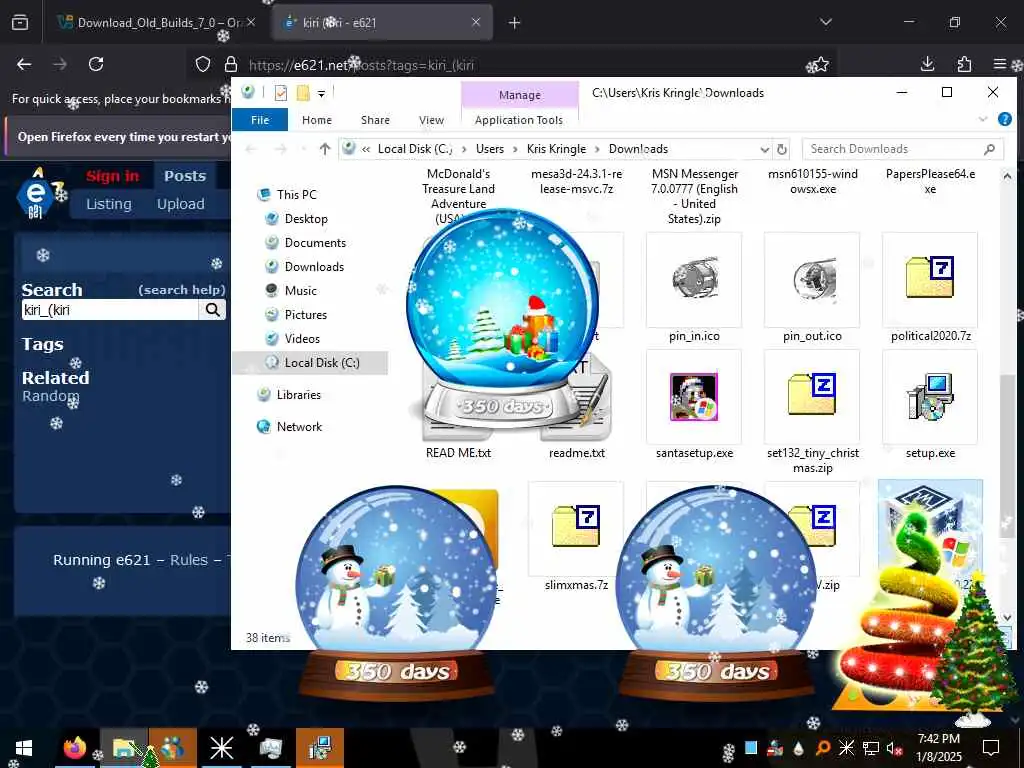Open the e621 search help link
Image resolution: width=1024 pixels, height=768 pixels.
pos(182,289)
